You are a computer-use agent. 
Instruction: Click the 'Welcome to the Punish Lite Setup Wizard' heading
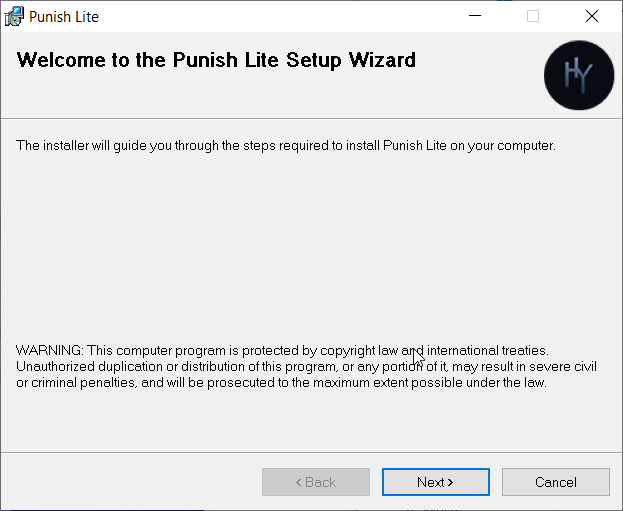[216, 60]
